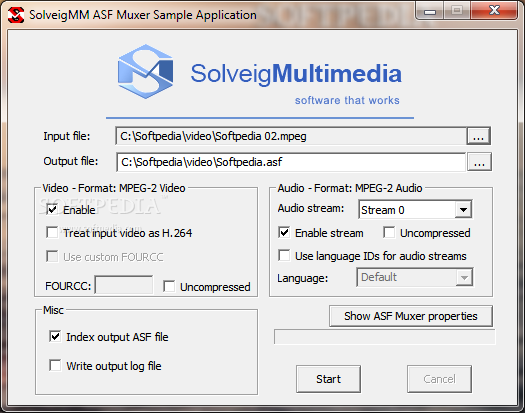Screen dimensions: 525x413
Task: Close the ASF Muxer window
Action: click(495, 11)
